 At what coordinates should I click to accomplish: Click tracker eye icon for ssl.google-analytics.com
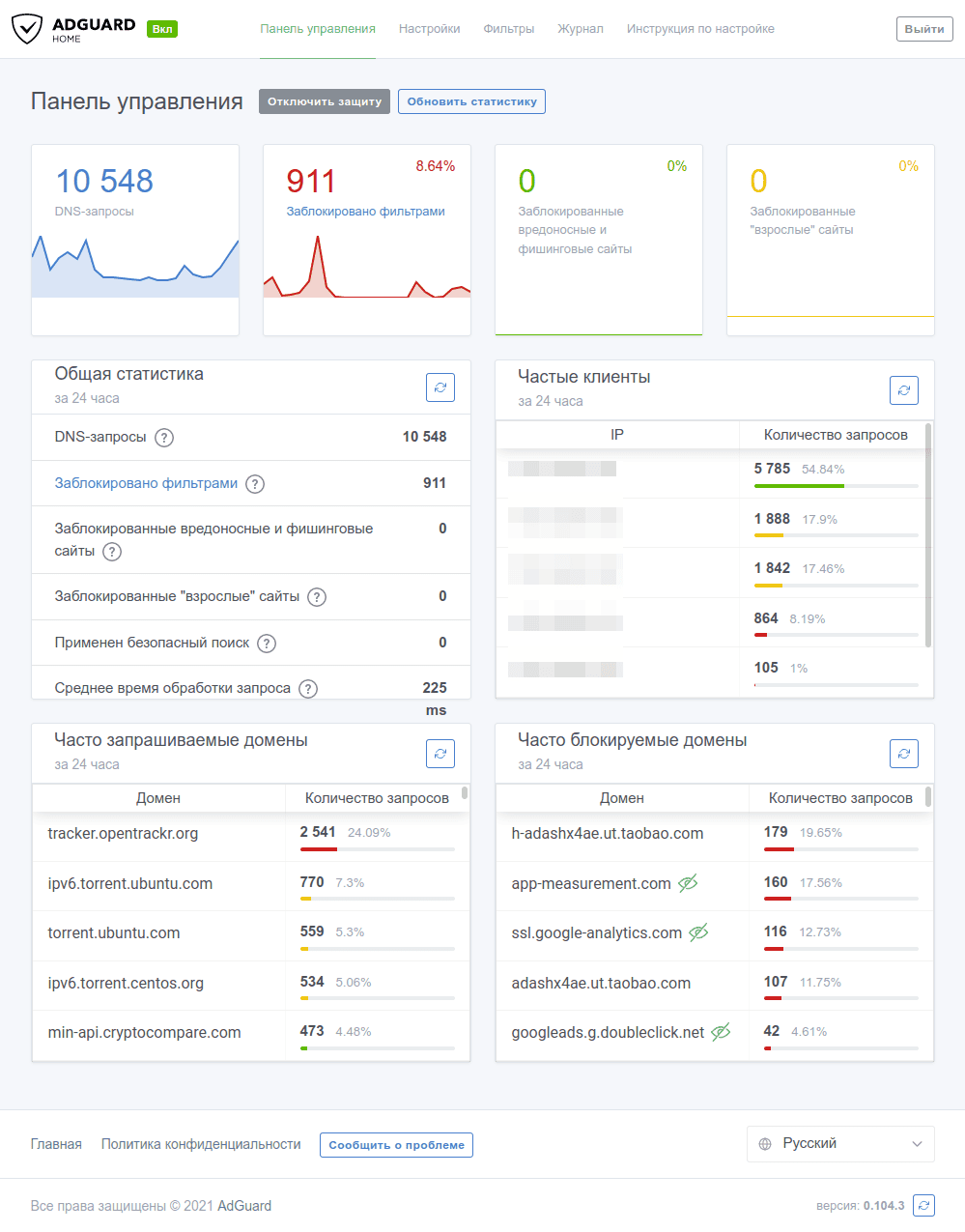click(698, 932)
